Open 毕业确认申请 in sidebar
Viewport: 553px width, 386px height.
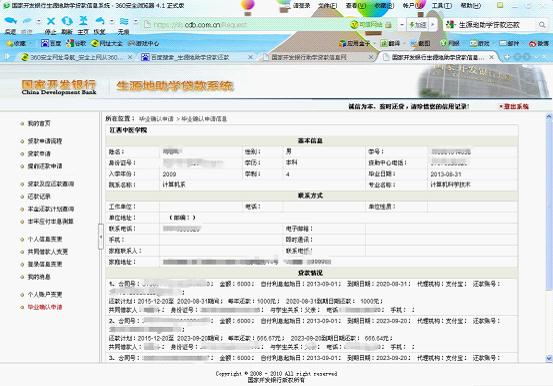[x=45, y=307]
